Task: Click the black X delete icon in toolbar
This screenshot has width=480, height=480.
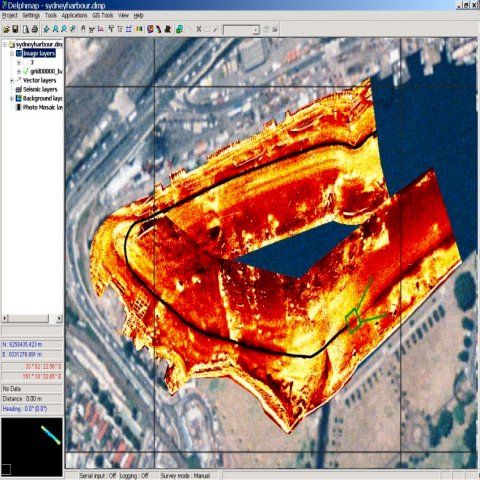Action: 199,30
